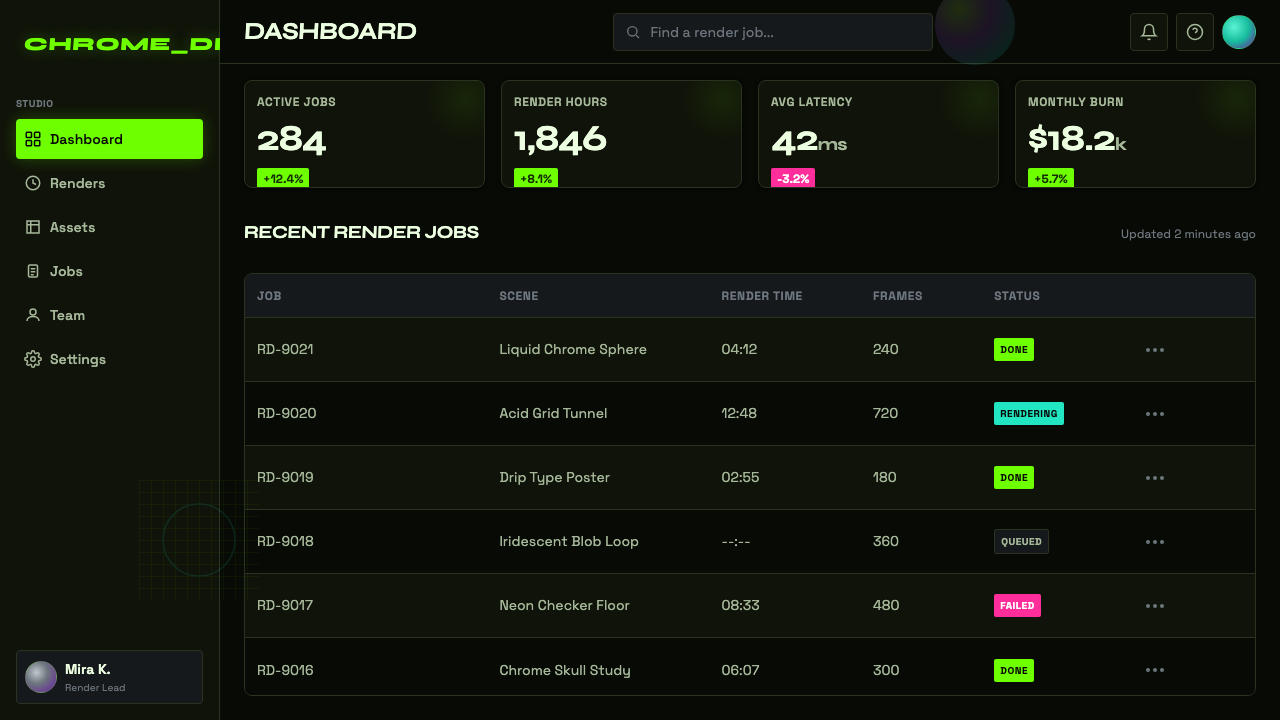Click the FRAMES column header
Image resolution: width=1280 pixels, height=720 pixels.
(898, 296)
